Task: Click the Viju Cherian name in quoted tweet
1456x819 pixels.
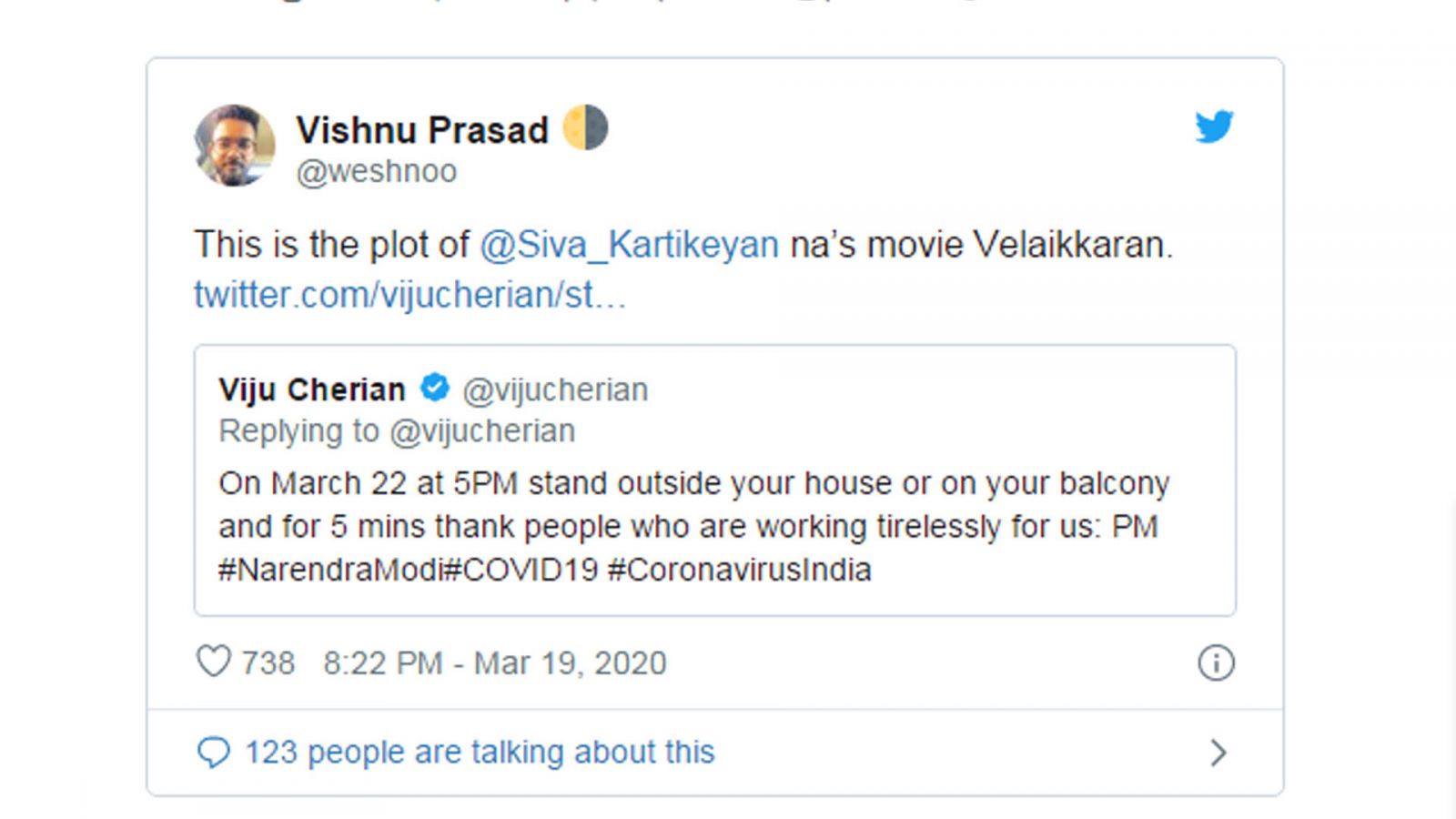Action: coord(312,389)
